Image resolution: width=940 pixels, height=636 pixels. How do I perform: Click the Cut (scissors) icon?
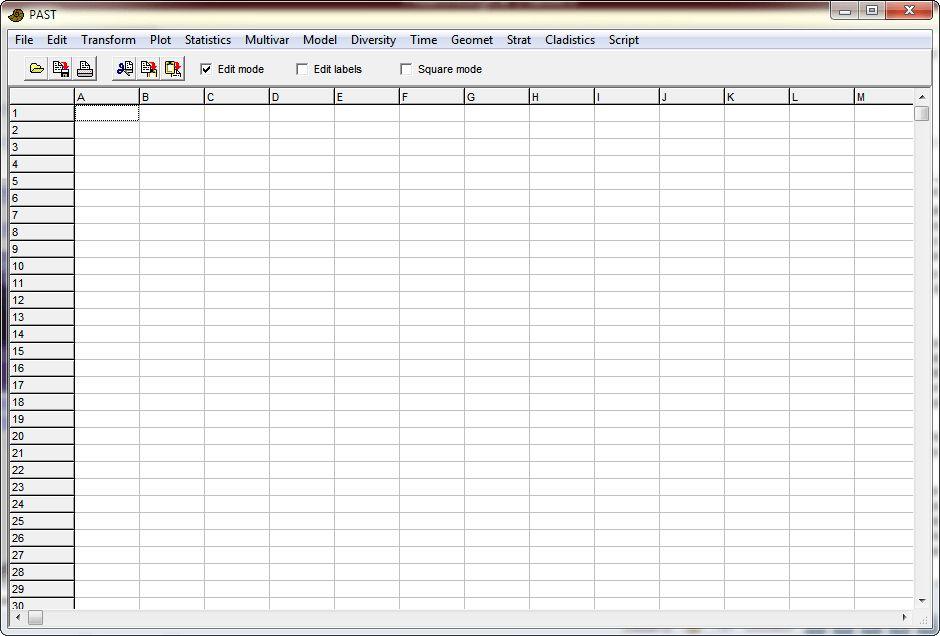click(x=125, y=69)
